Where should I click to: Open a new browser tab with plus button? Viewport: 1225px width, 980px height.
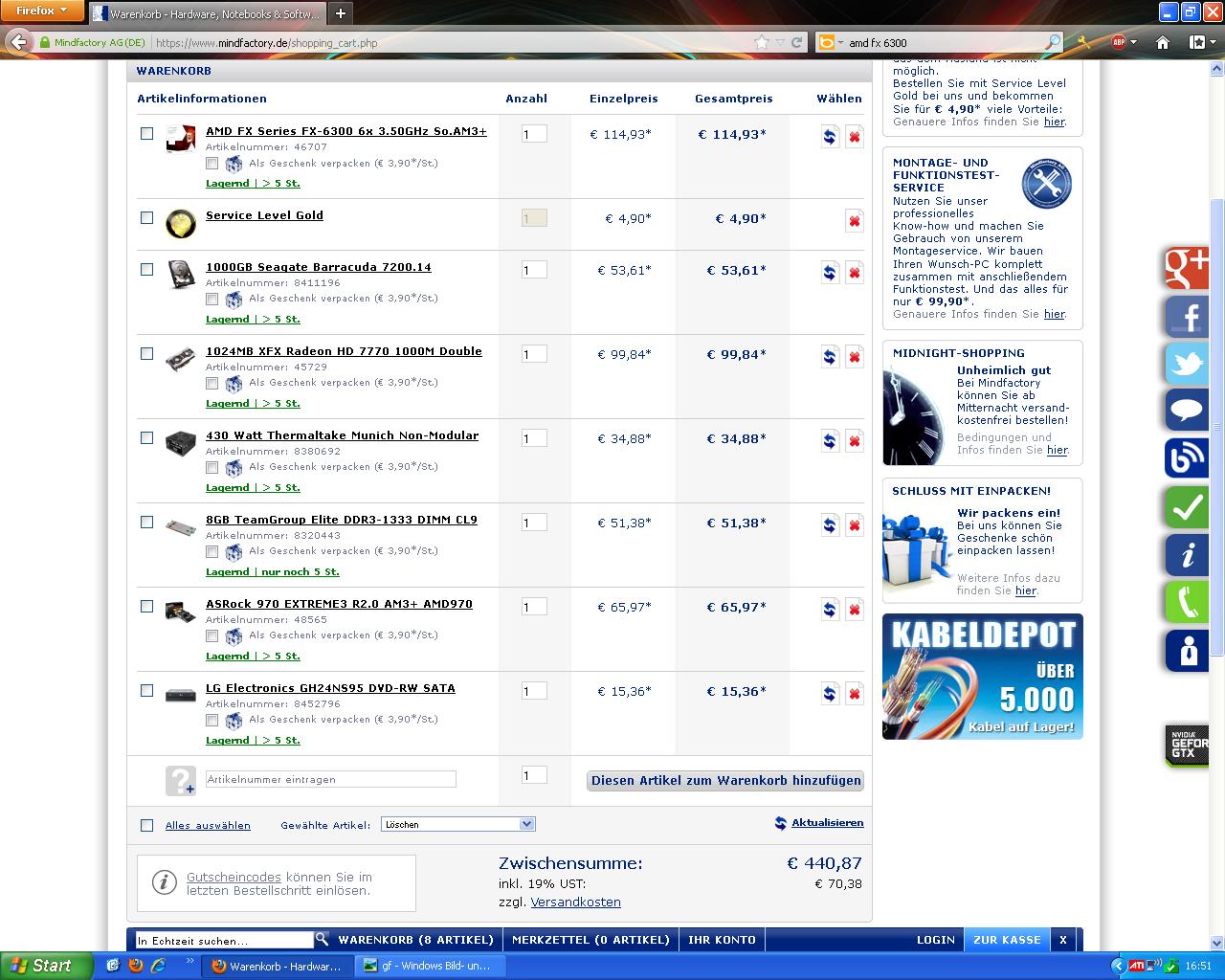click(340, 14)
